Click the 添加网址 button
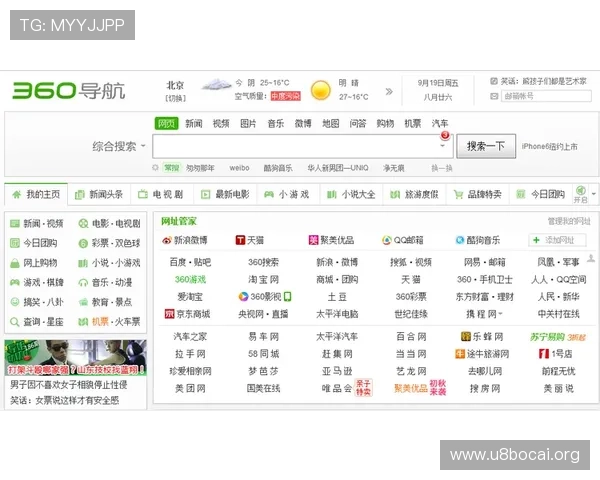 pyautogui.click(x=557, y=240)
